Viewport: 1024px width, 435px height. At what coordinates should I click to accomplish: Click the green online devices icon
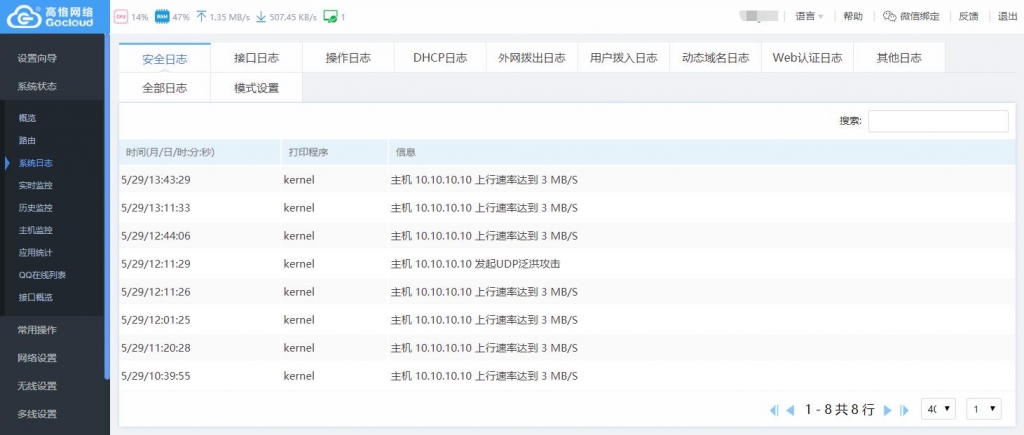pyautogui.click(x=329, y=17)
